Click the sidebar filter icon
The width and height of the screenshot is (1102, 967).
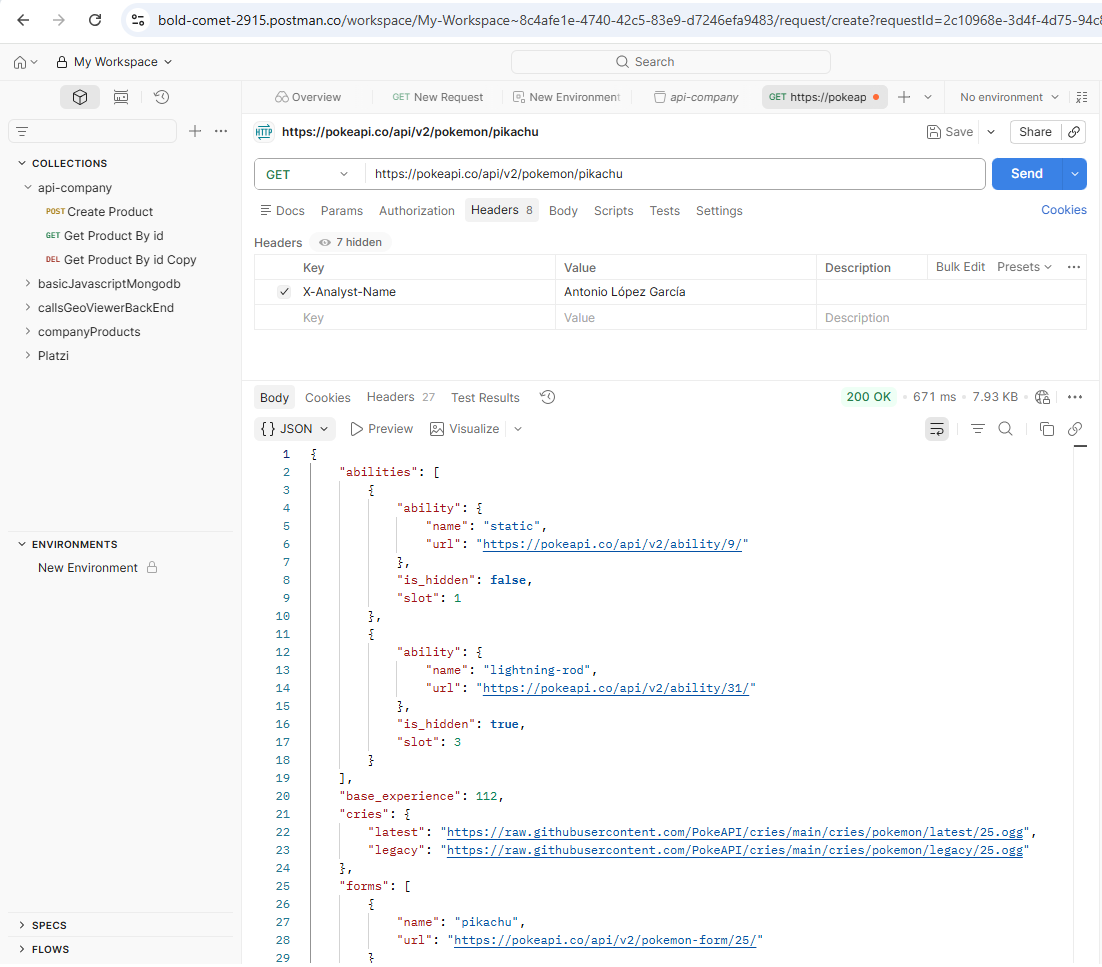point(22,131)
